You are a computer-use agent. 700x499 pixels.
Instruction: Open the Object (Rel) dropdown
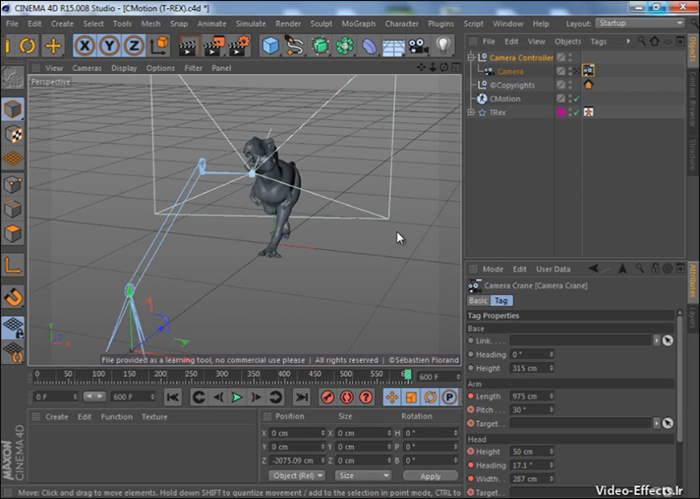tap(298, 475)
